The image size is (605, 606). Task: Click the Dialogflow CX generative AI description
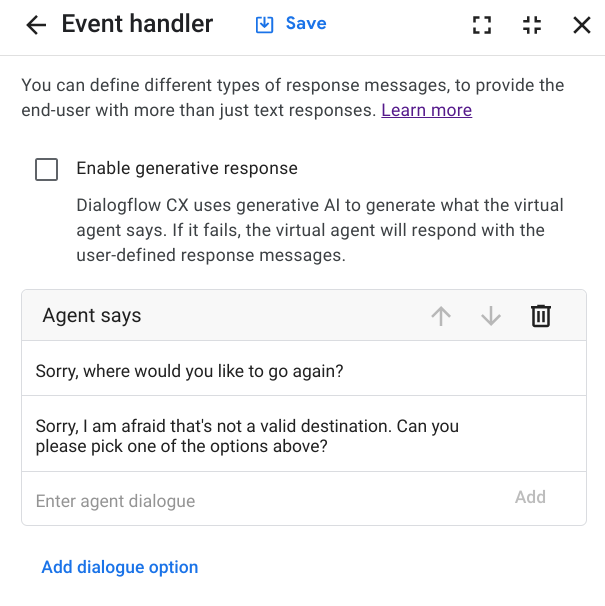point(320,230)
